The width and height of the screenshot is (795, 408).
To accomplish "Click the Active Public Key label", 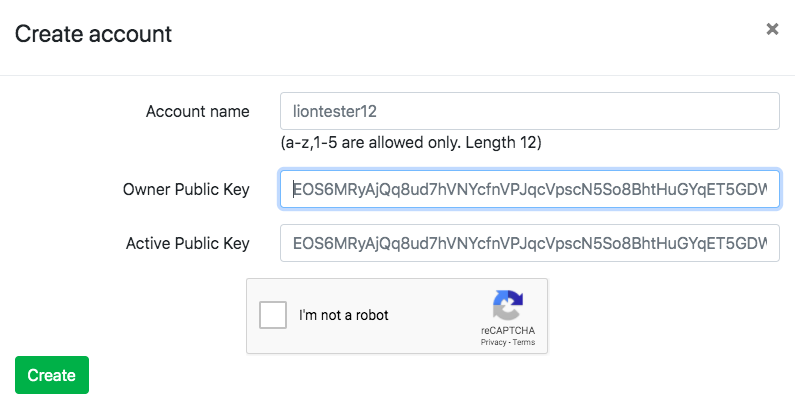I will pos(188,243).
